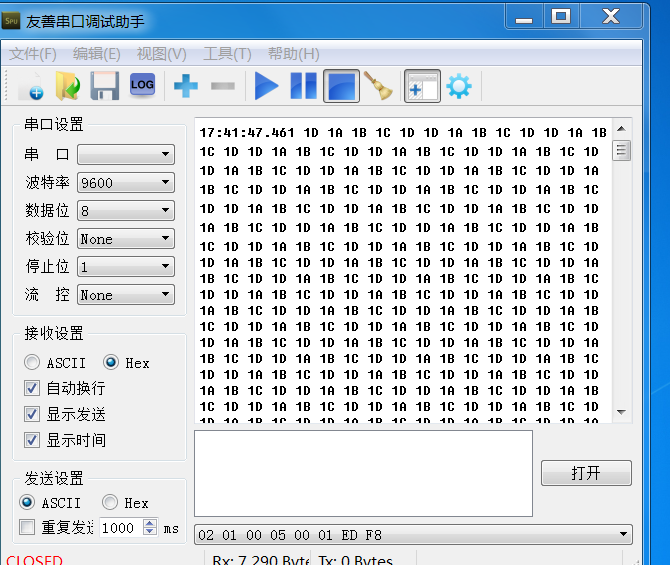Open settings via the gear icon
This screenshot has width=670, height=565.
pyautogui.click(x=459, y=87)
